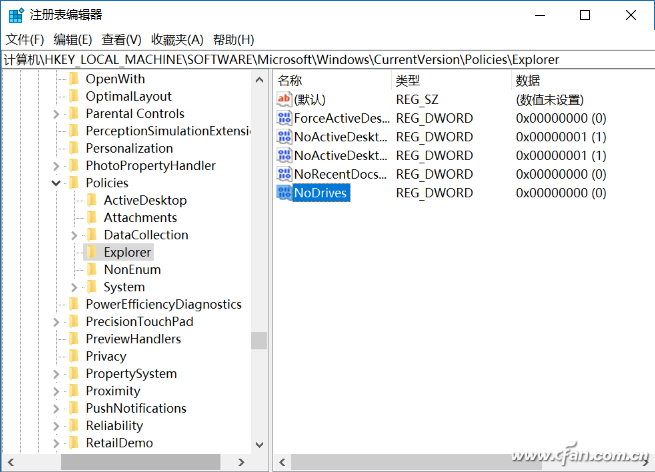This screenshot has width=655, height=472.
Task: Click the PrecisionTouchPad folder icon
Action: click(x=74, y=322)
